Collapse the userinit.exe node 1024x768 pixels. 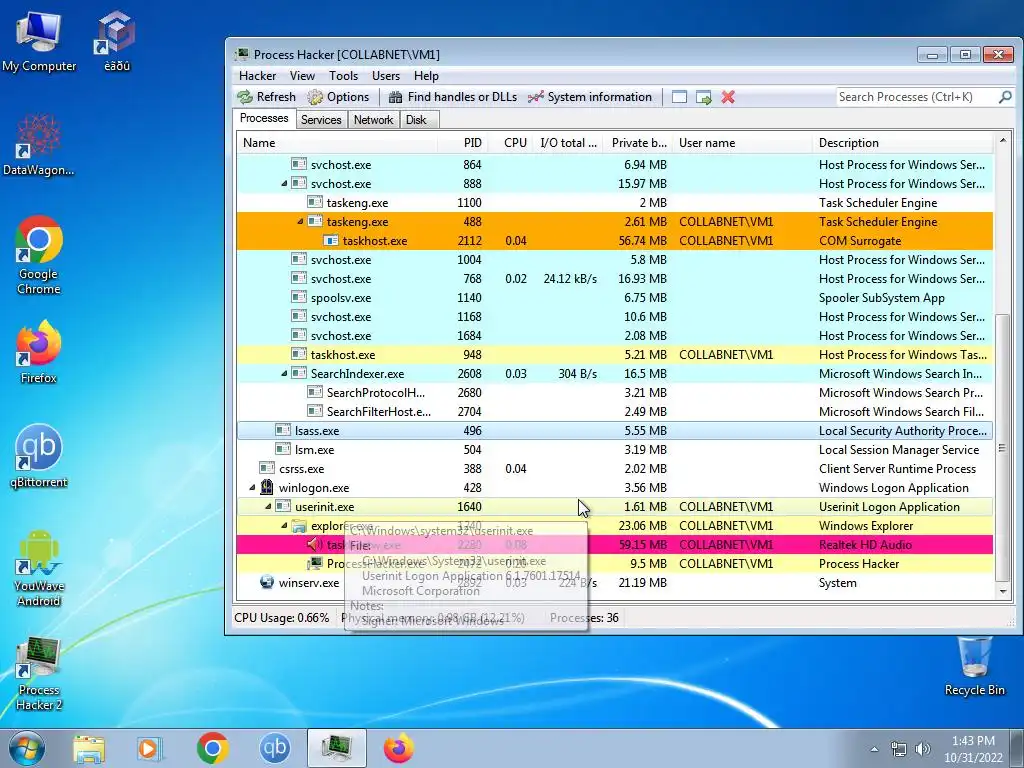click(x=268, y=507)
